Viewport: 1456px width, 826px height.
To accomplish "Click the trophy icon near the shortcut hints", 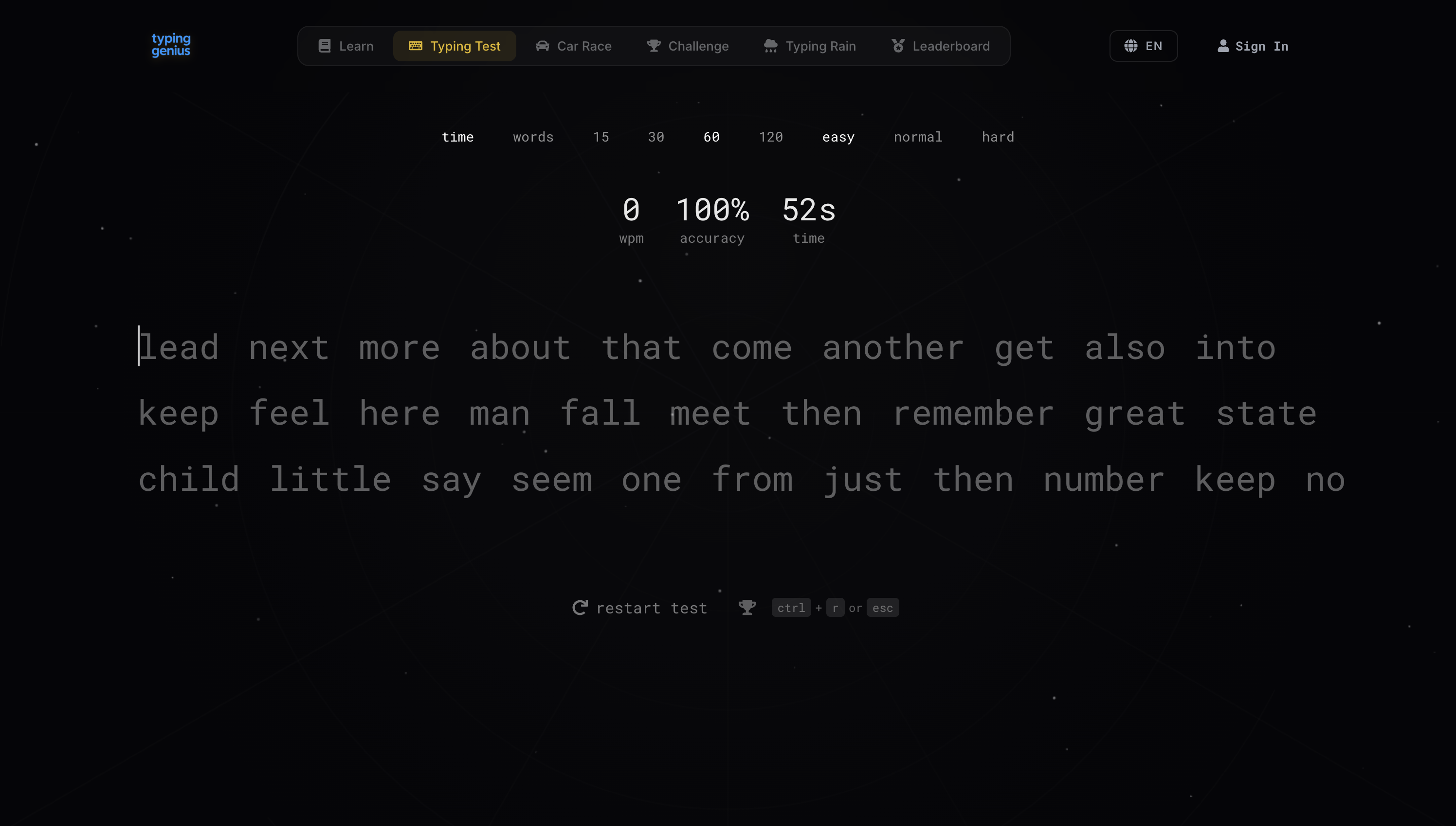I will click(x=747, y=607).
